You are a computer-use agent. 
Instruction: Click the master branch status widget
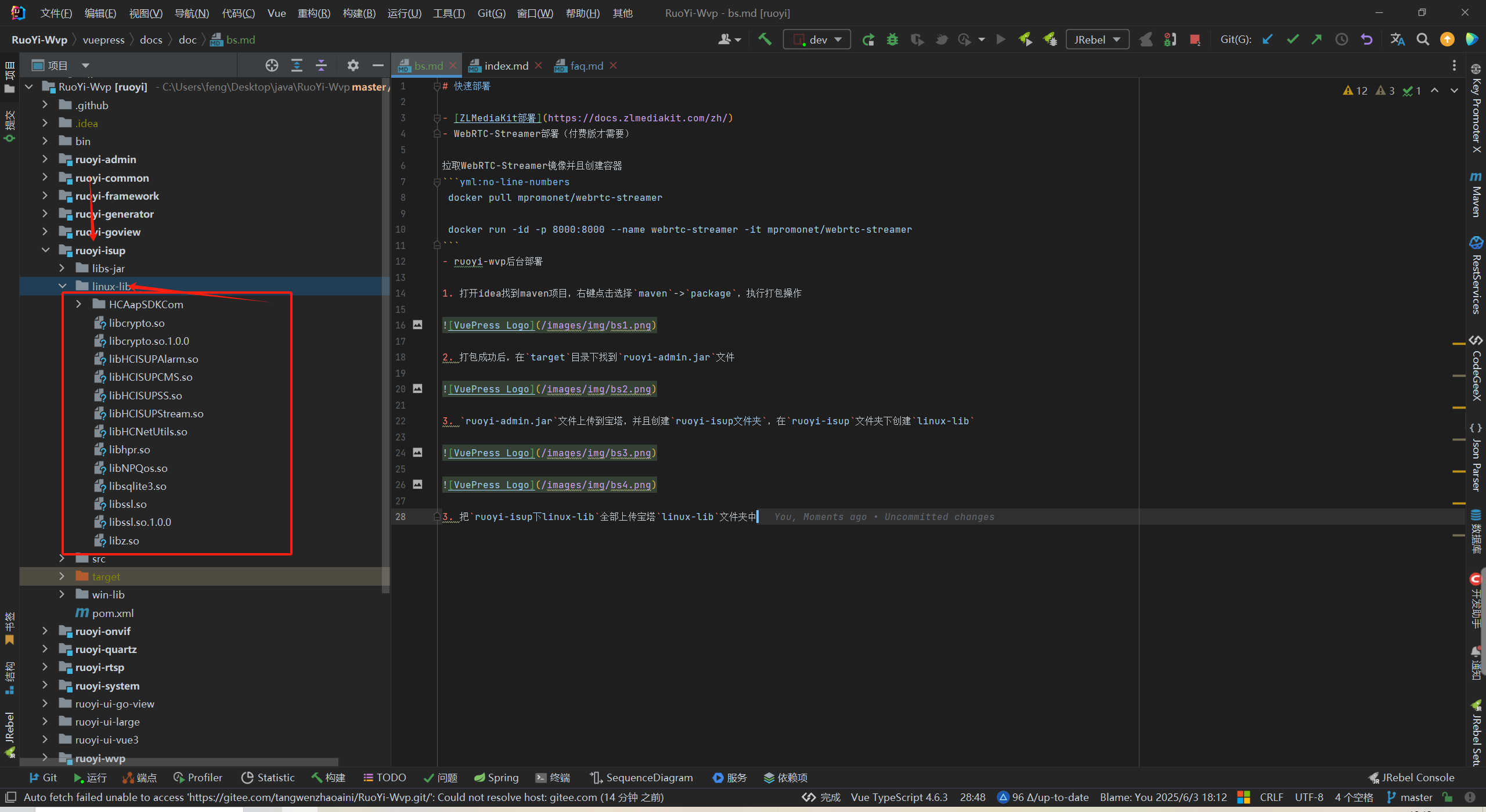coord(1411,797)
